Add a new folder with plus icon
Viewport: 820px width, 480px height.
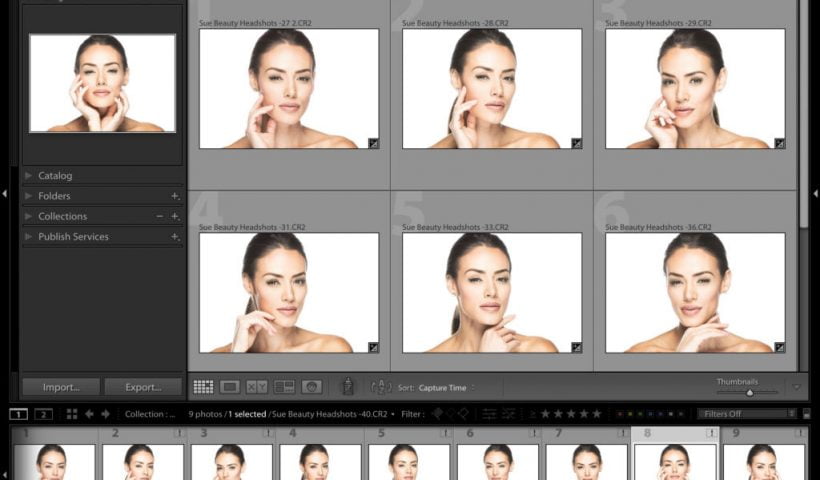pyautogui.click(x=175, y=196)
